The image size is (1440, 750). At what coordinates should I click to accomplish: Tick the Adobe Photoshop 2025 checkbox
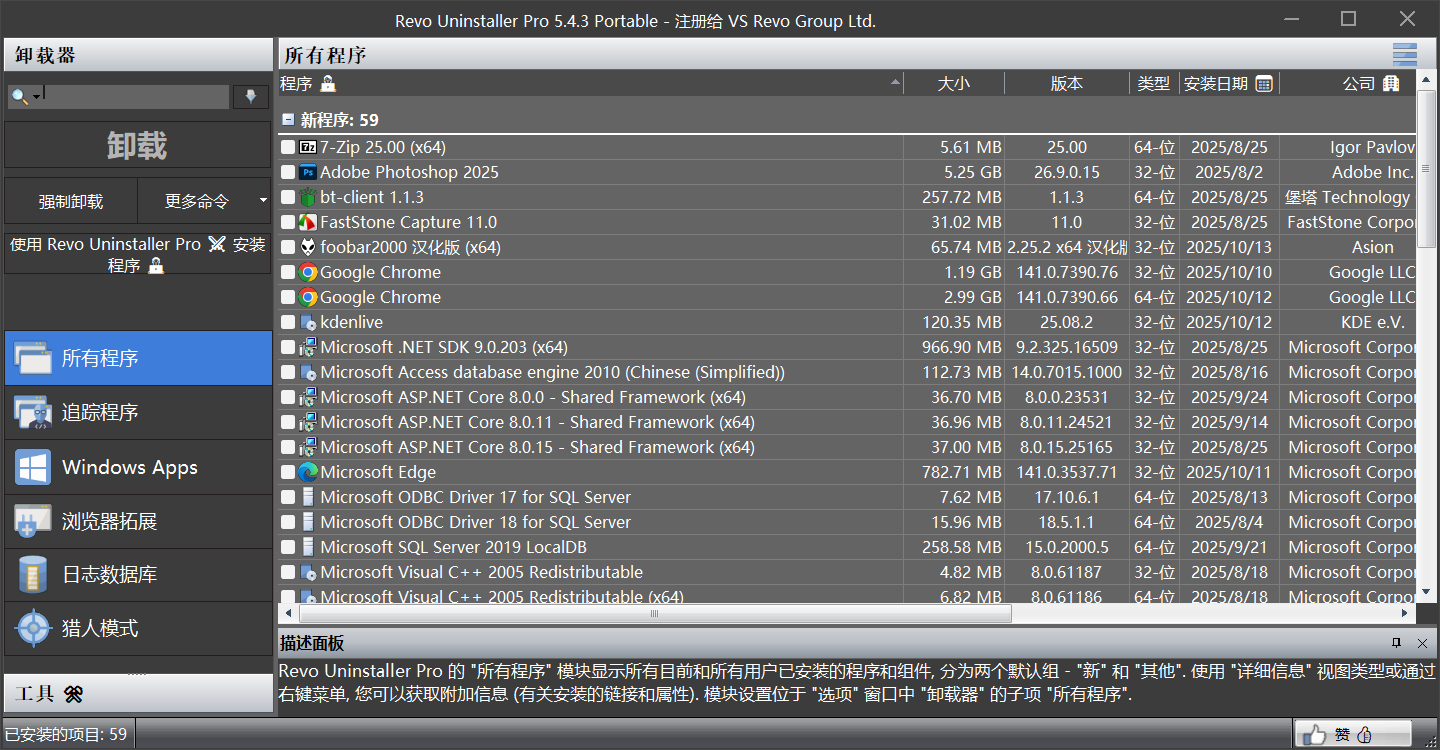288,172
